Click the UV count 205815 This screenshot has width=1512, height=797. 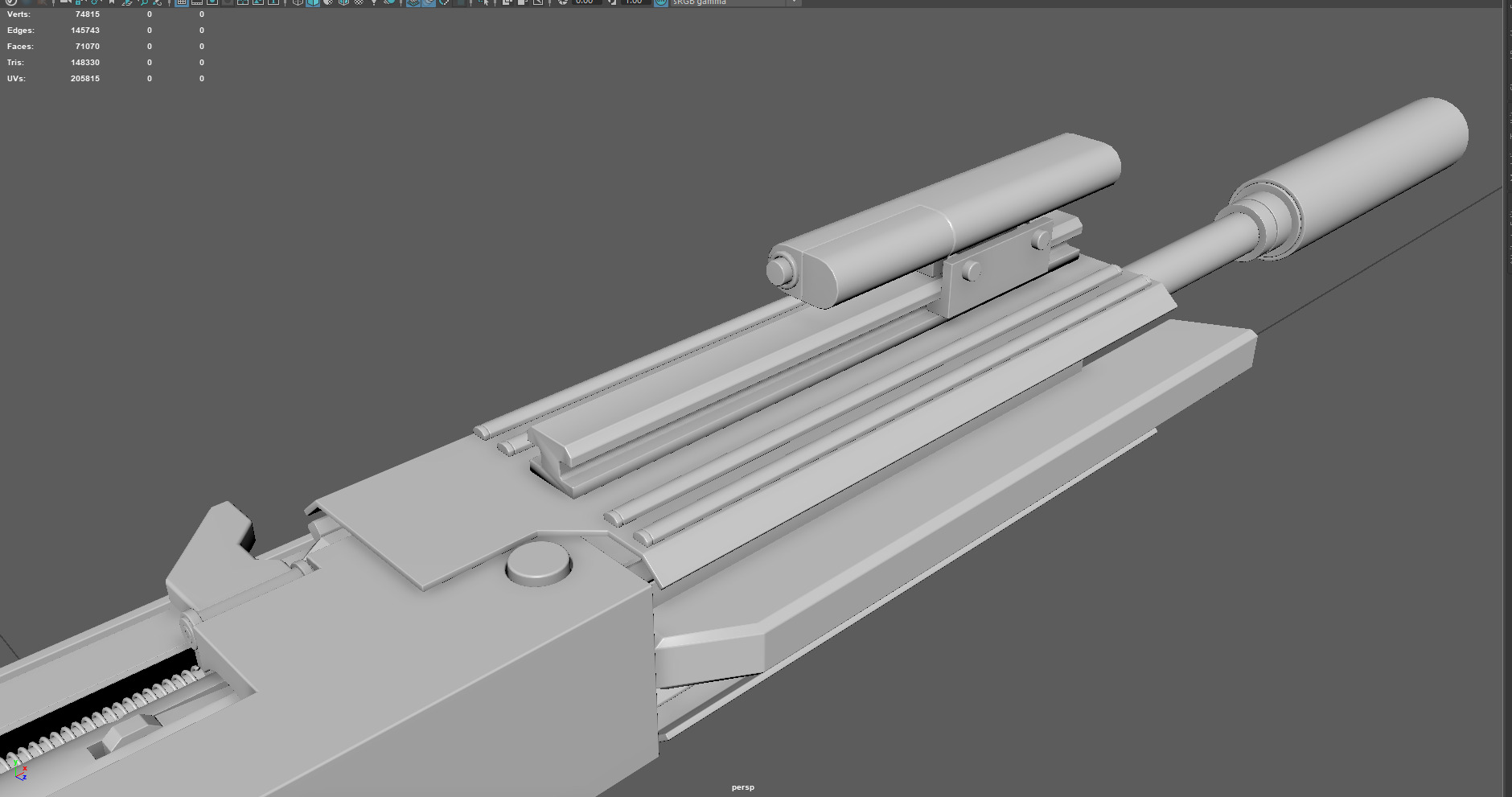pos(85,79)
